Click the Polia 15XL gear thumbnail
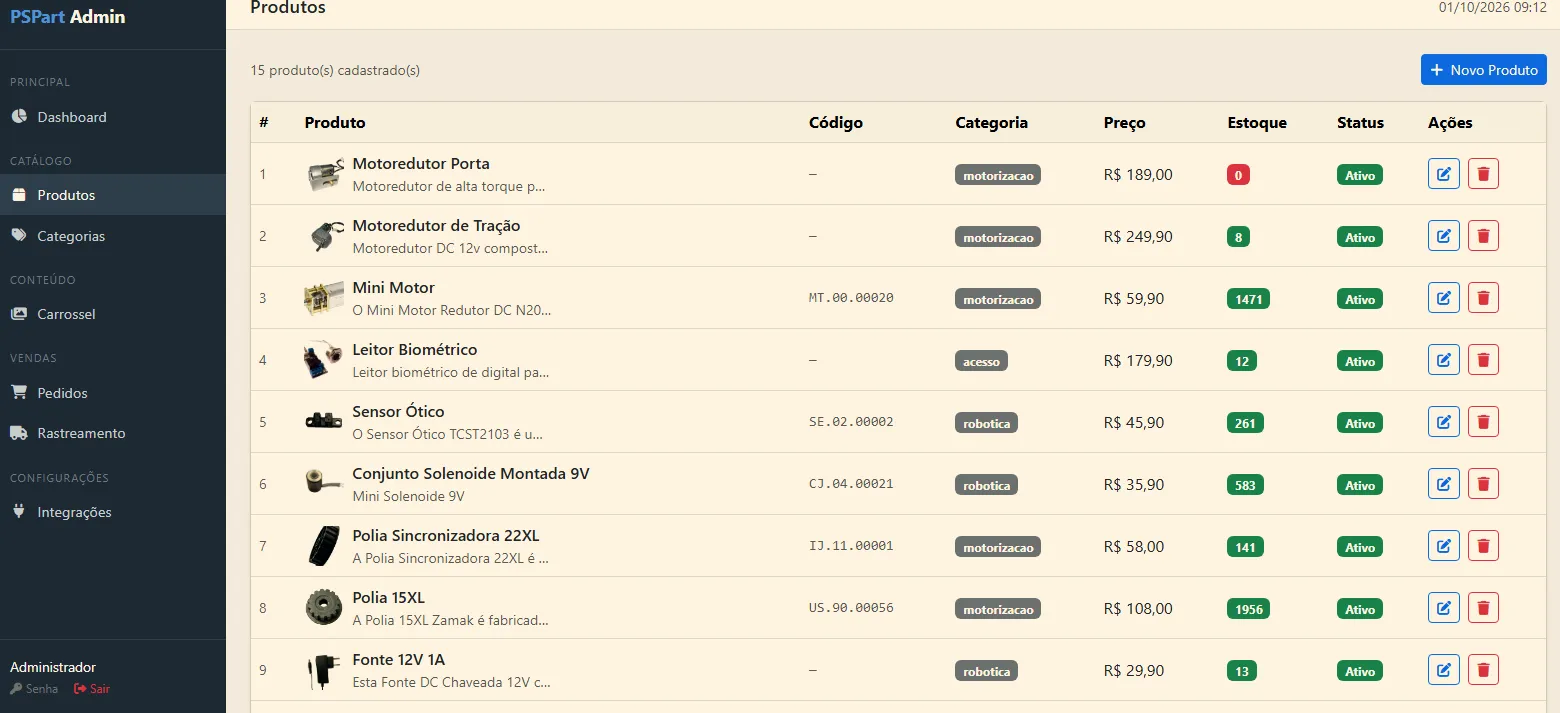This screenshot has height=713, width=1560. pyautogui.click(x=324, y=608)
